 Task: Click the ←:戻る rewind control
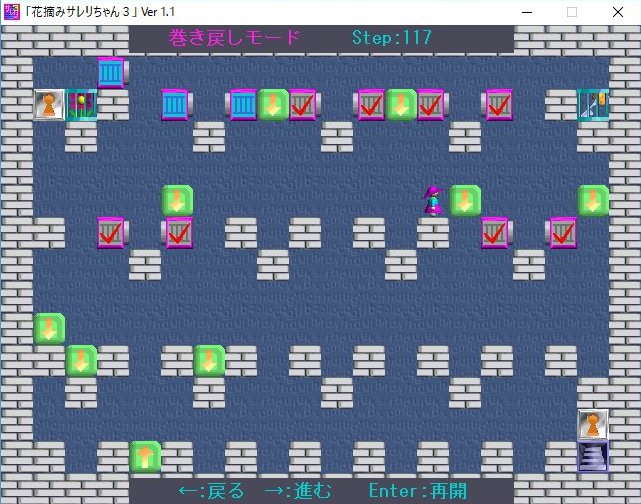coord(211,491)
